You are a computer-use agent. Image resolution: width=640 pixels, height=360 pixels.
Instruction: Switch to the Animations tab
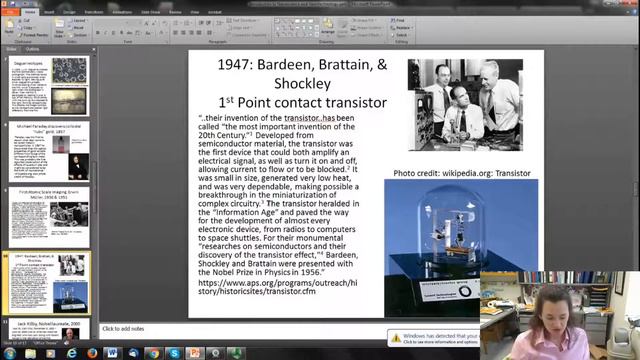(122, 12)
